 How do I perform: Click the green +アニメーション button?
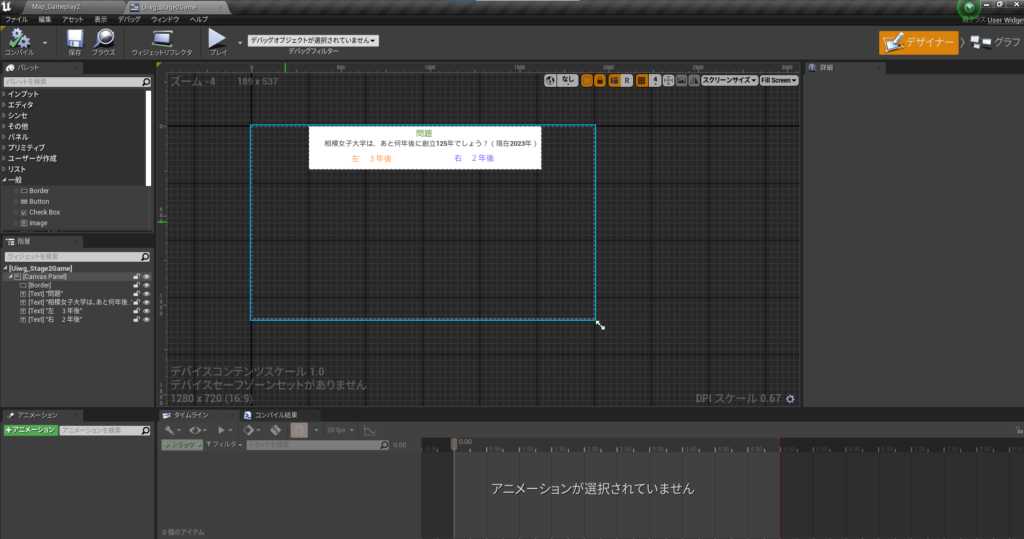(x=30, y=430)
